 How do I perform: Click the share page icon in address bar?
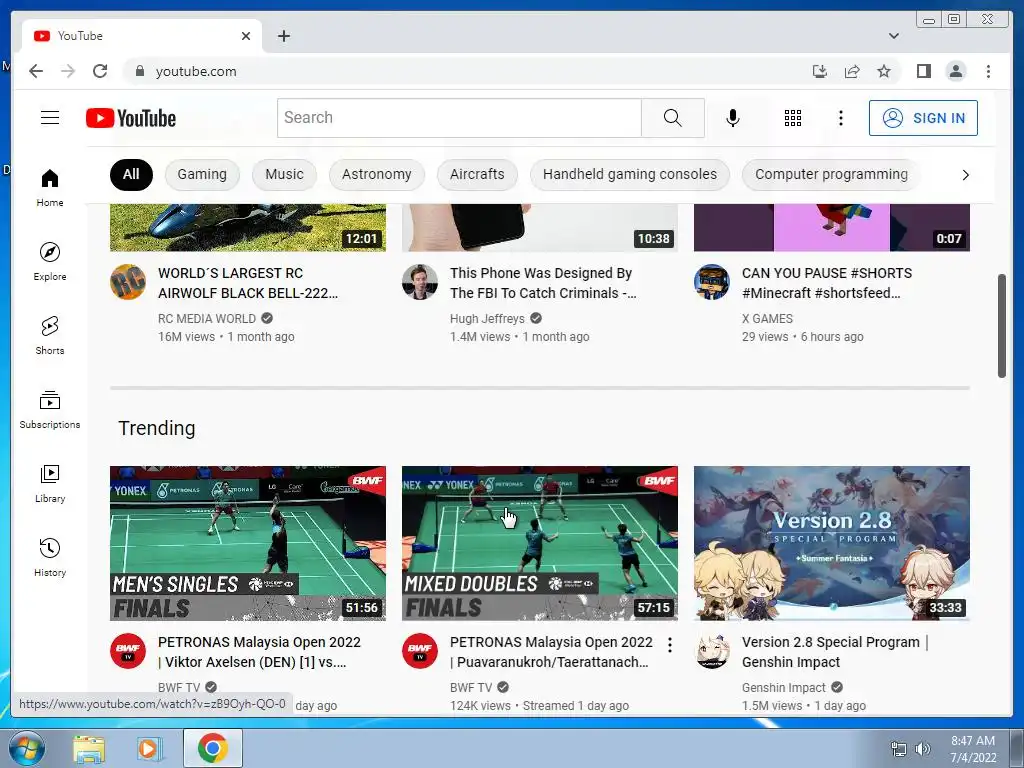coord(852,71)
